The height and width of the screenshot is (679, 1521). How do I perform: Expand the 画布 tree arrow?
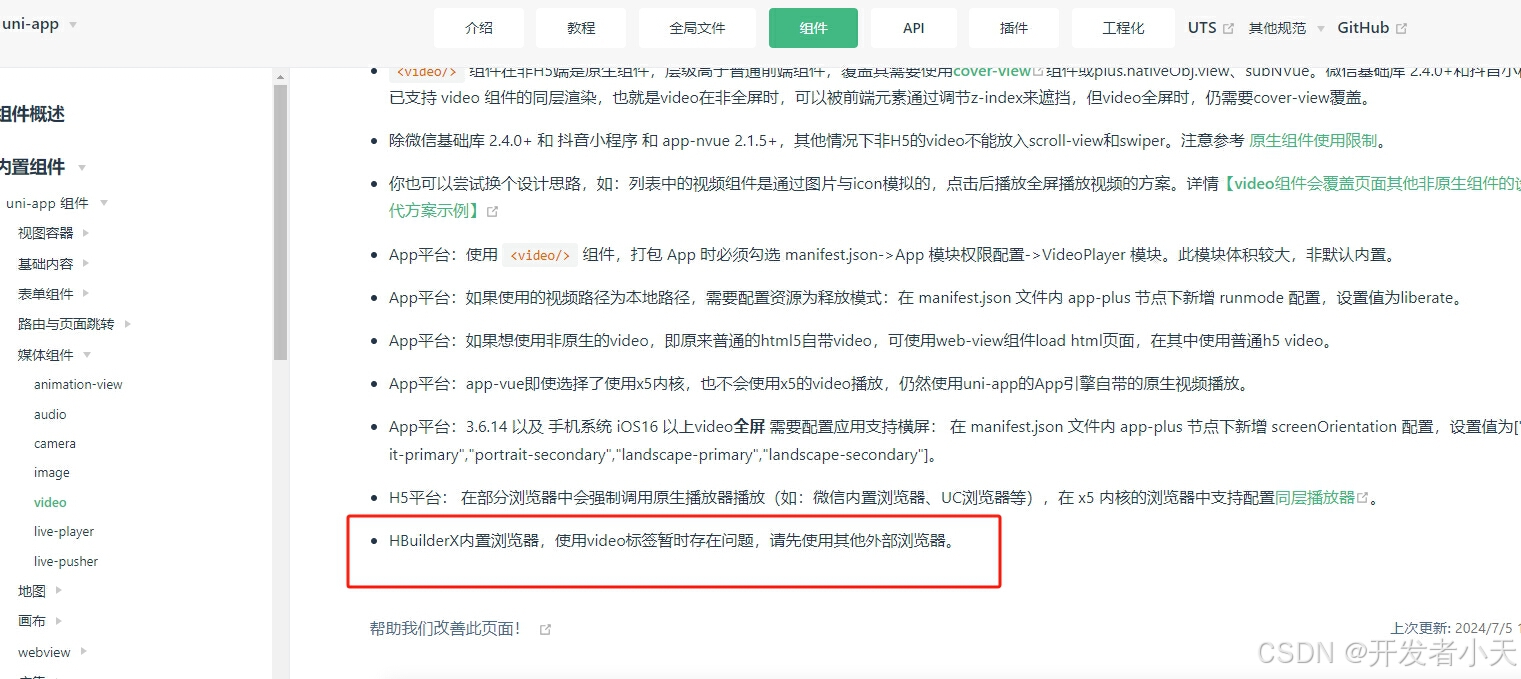(x=59, y=621)
